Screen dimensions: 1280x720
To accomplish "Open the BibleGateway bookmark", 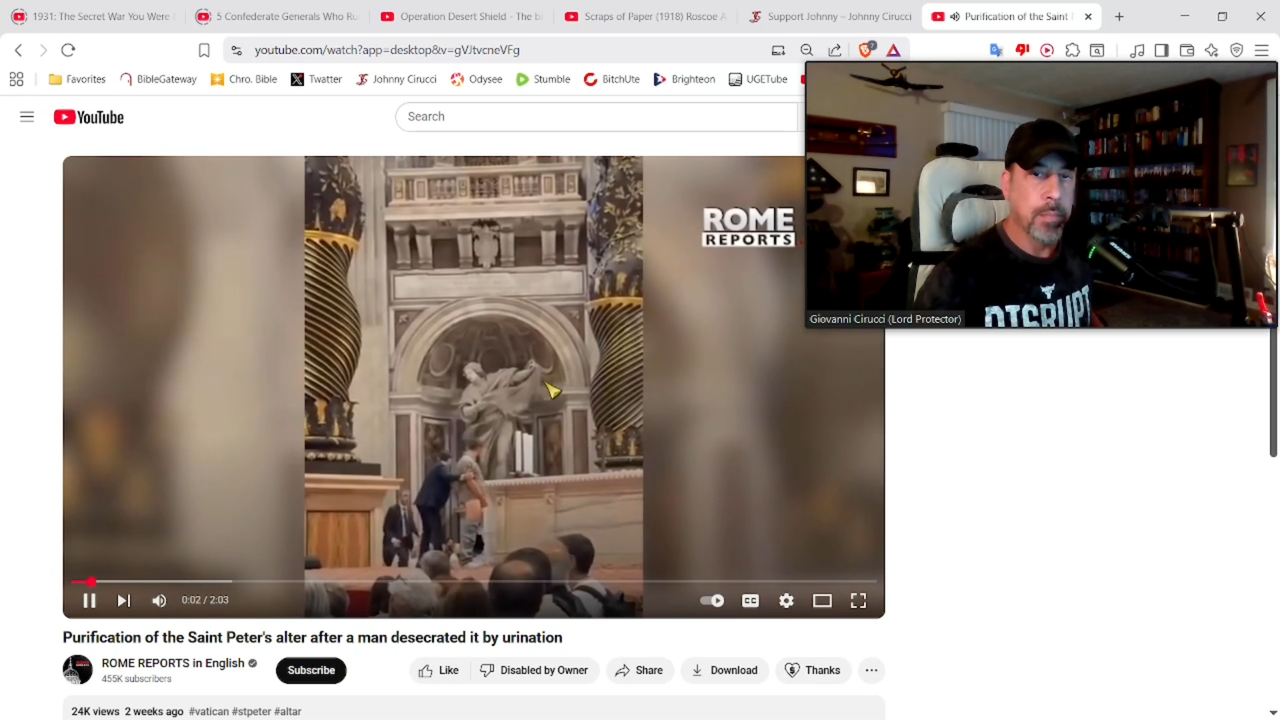I will pyautogui.click(x=158, y=79).
